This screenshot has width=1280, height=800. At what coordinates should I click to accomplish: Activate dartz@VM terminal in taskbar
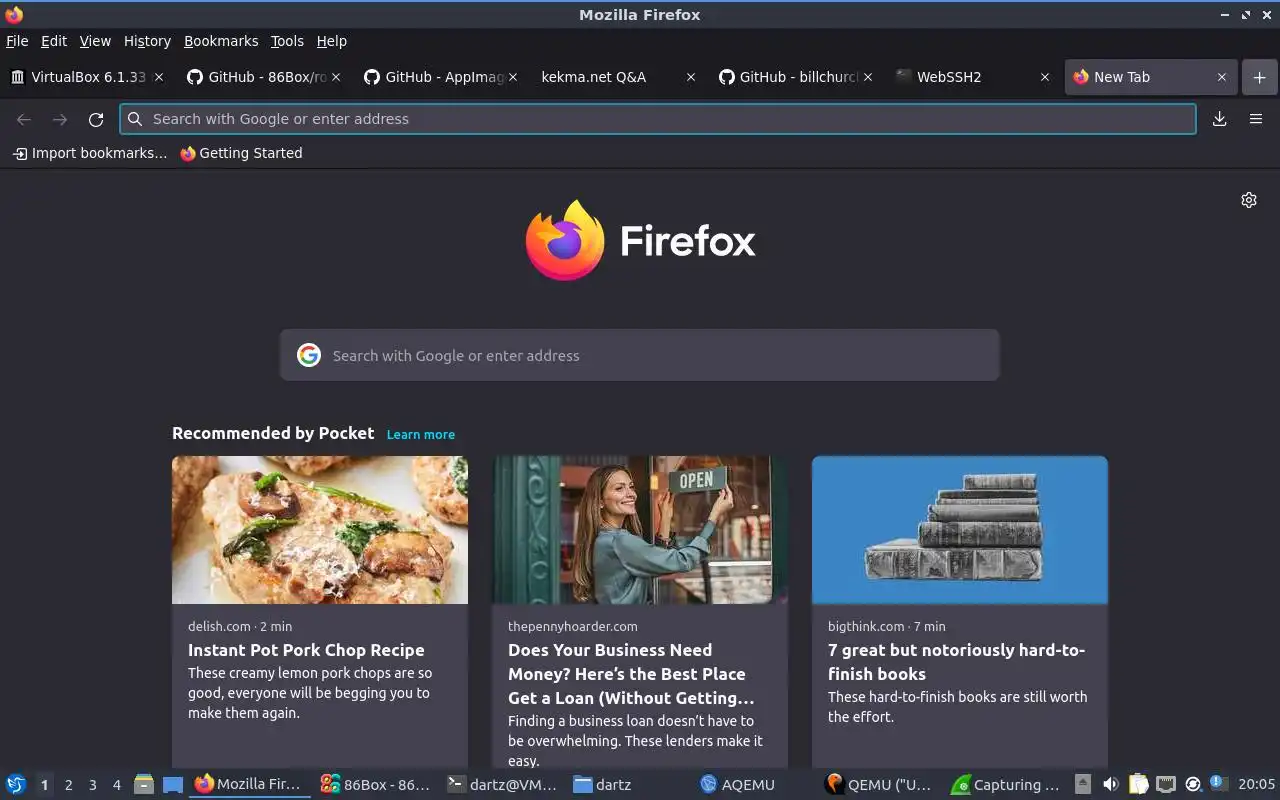tap(502, 785)
